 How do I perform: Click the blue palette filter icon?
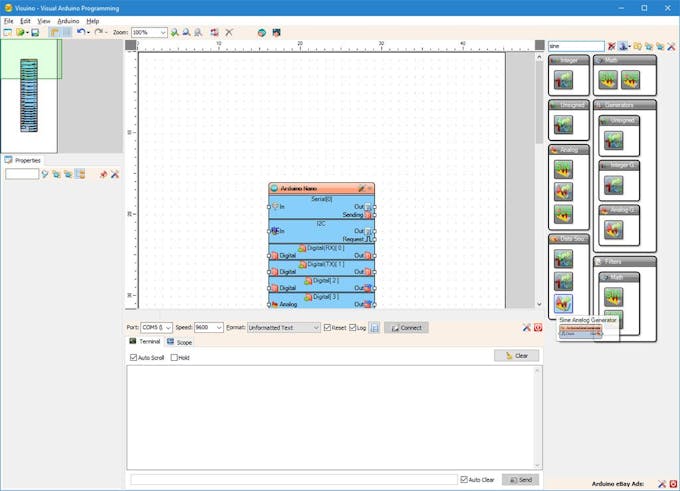623,46
